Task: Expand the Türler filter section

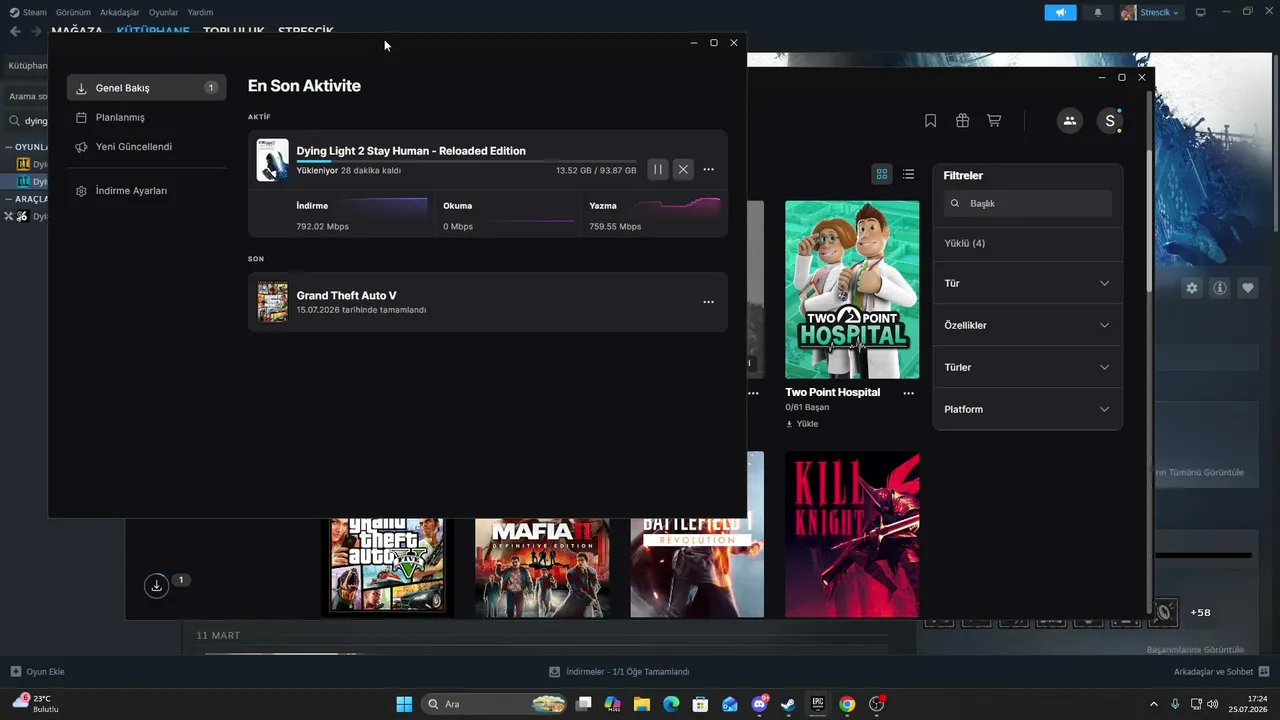Action: click(1027, 367)
